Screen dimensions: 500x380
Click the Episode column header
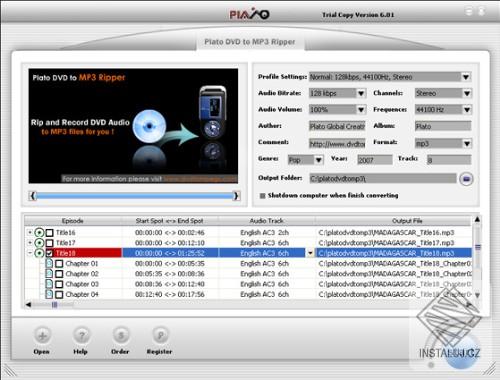pyautogui.click(x=73, y=221)
